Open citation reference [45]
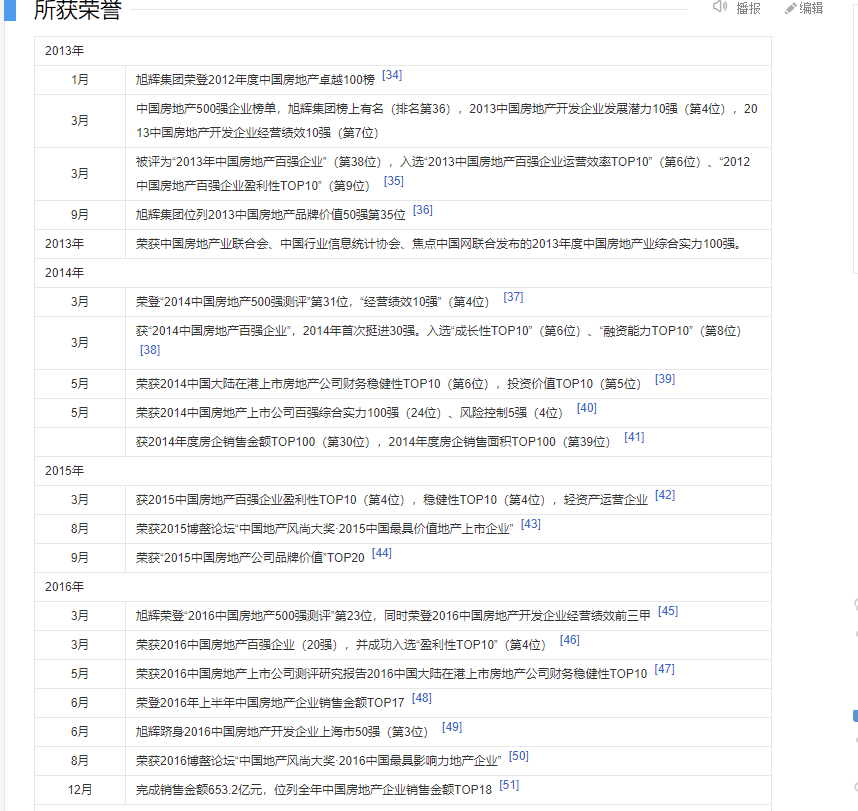This screenshot has height=811, width=858. click(668, 611)
